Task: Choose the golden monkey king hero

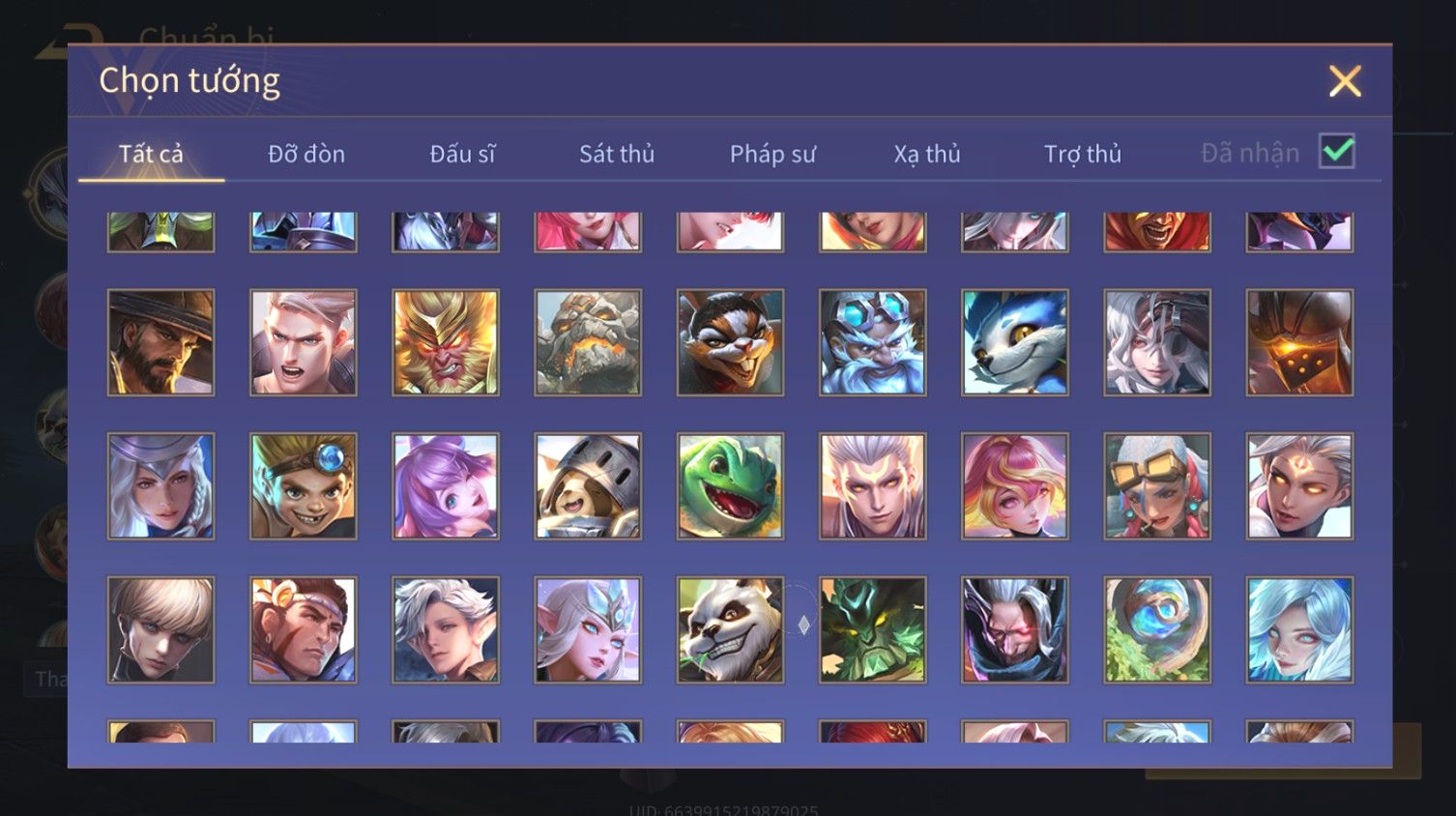Action: [446, 342]
